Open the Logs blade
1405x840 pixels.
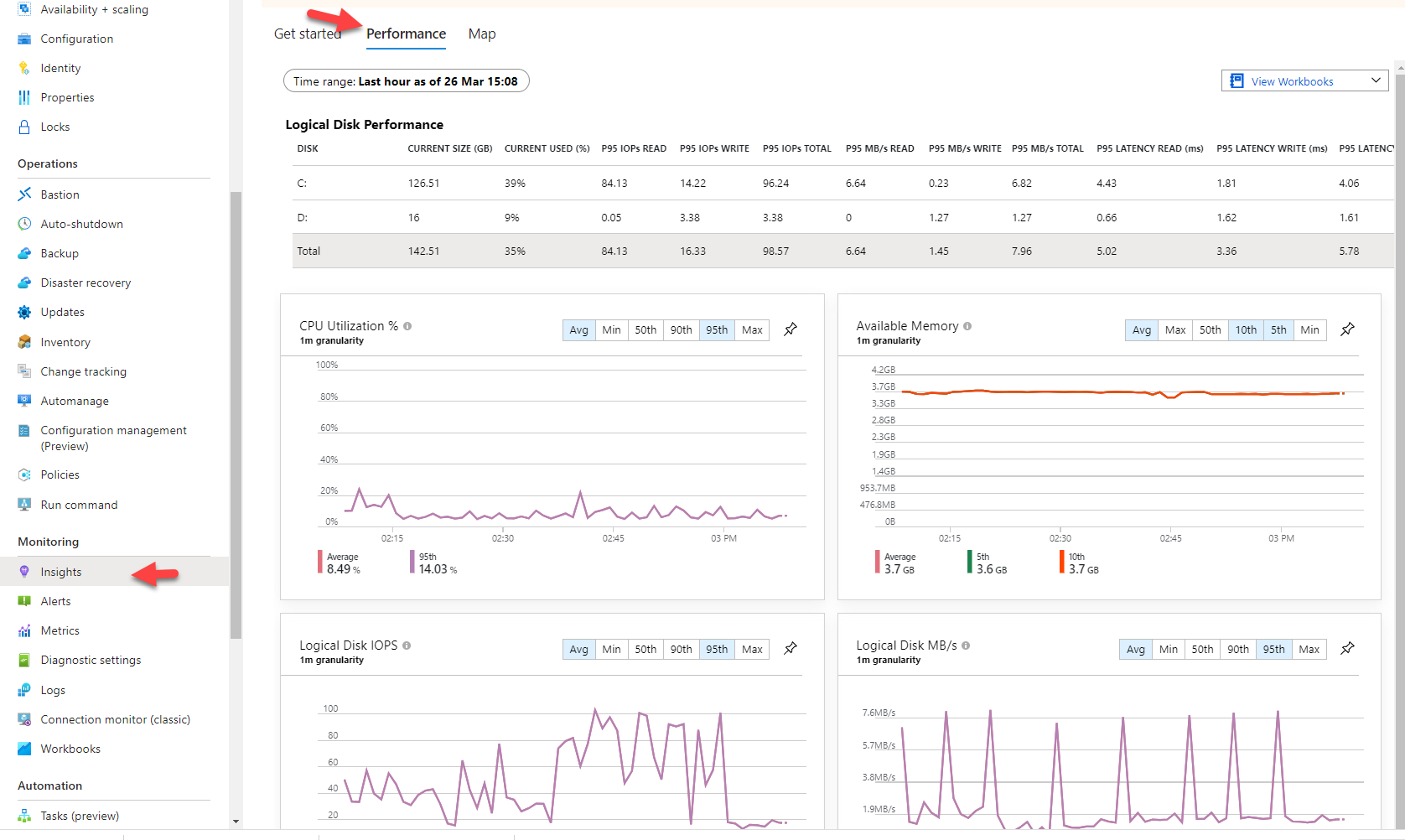point(53,690)
